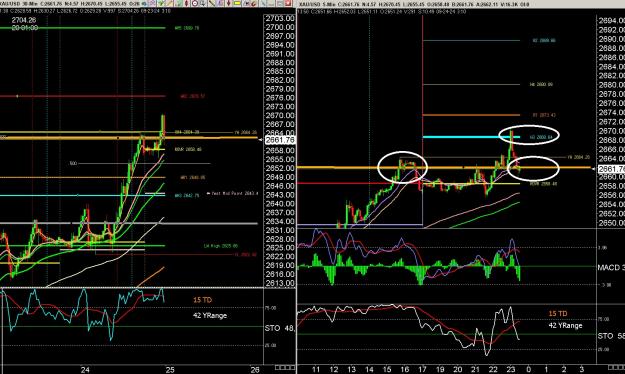This screenshot has height=374, width=625.
Task: Click the 2691.00 price axis label
Action: [x=280, y=54]
